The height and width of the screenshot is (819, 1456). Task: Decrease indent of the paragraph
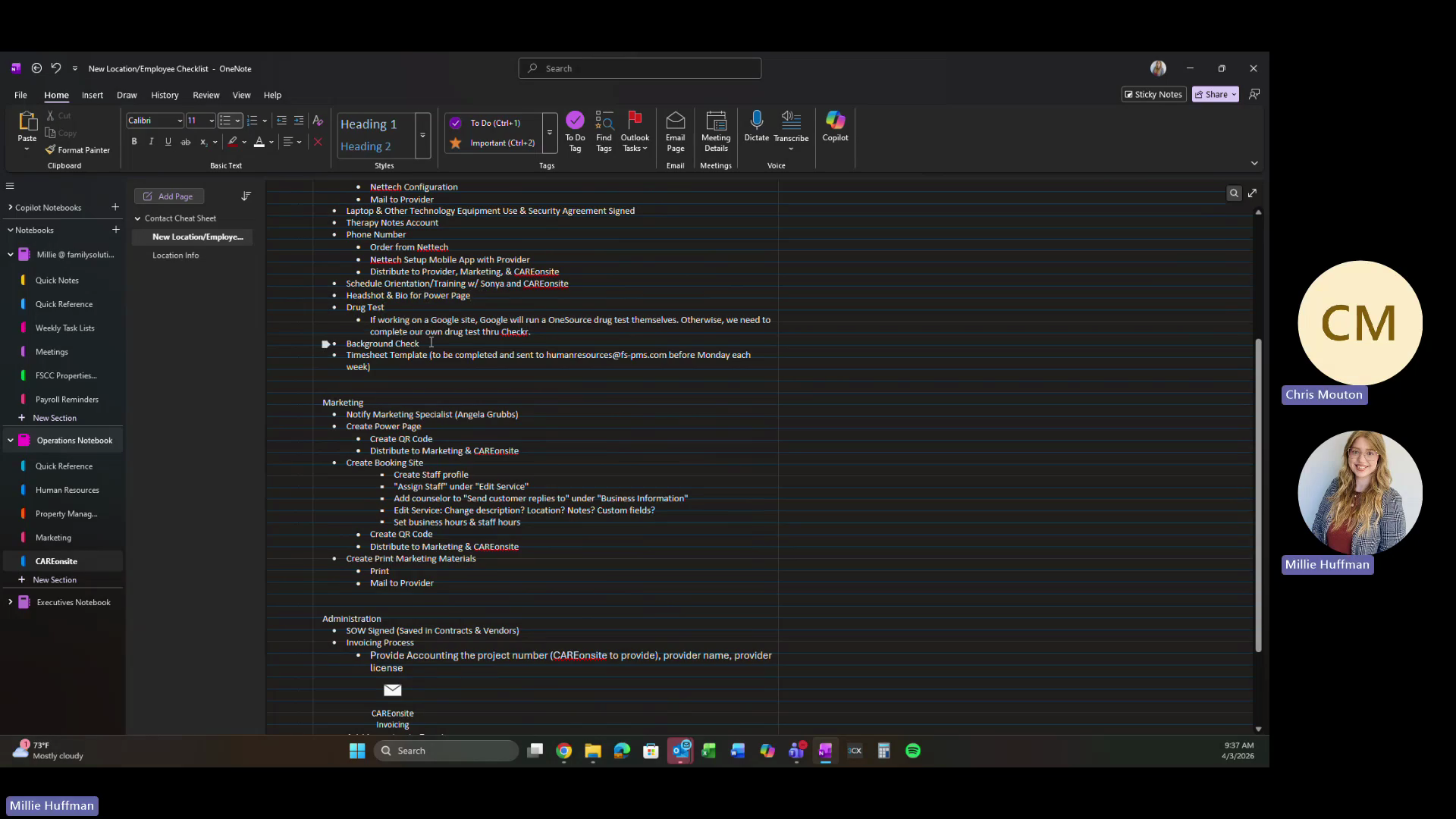[281, 121]
